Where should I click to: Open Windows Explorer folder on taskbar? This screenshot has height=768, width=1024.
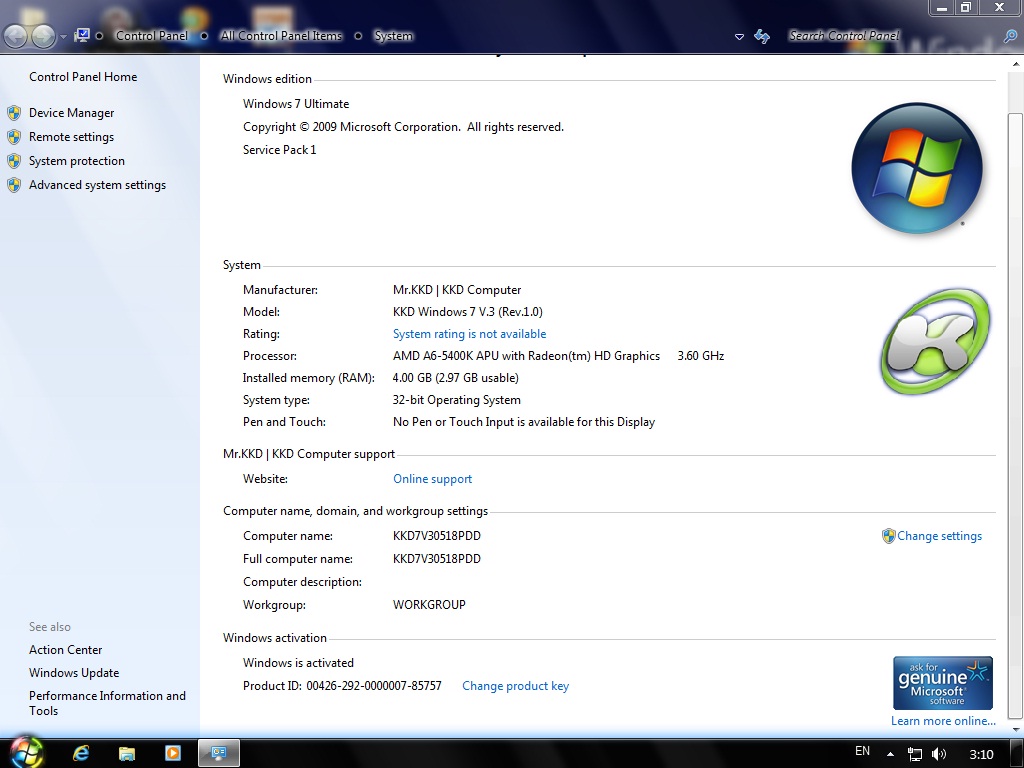point(127,754)
